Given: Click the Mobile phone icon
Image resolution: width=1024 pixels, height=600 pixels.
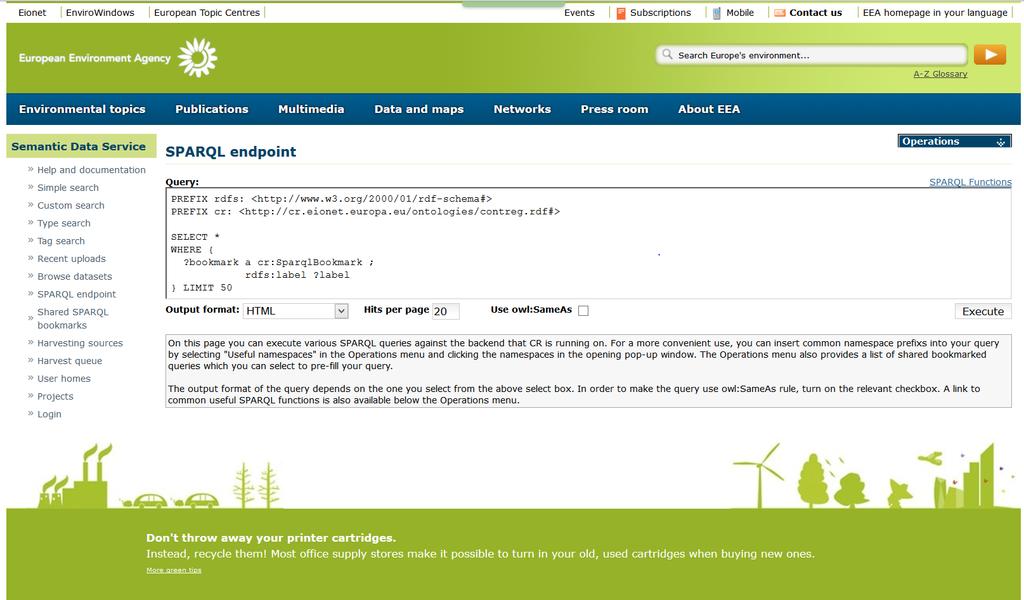Looking at the screenshot, I should click(716, 13).
